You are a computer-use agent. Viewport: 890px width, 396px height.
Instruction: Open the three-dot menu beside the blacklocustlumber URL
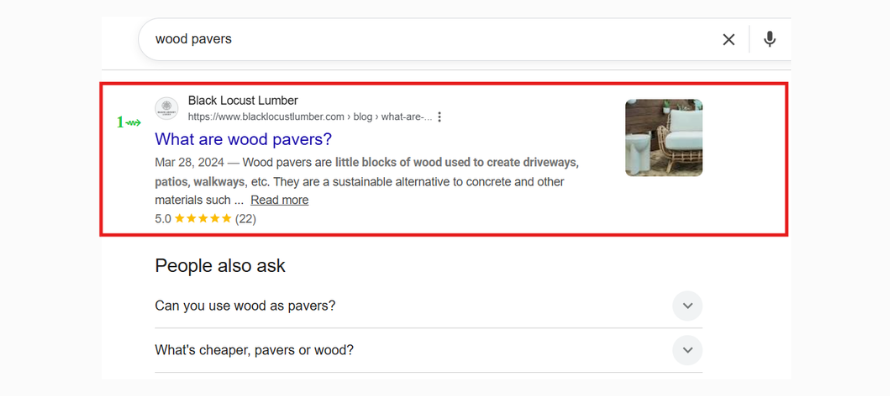[439, 117]
